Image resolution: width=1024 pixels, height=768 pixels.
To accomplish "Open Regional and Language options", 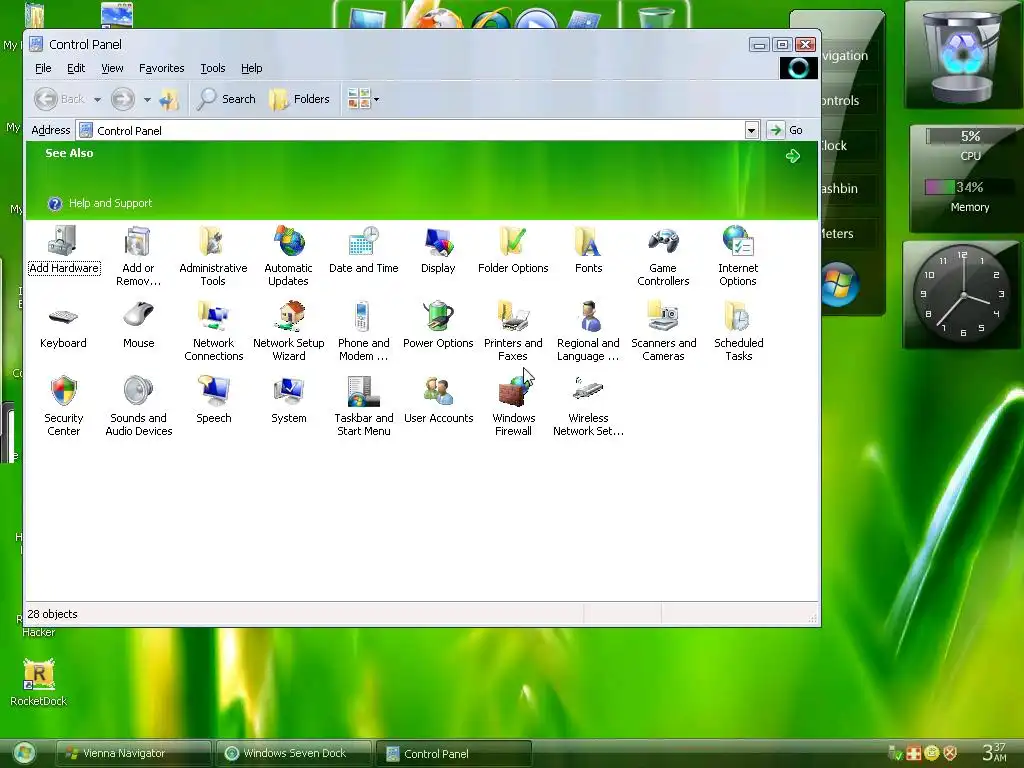I will pos(588,331).
